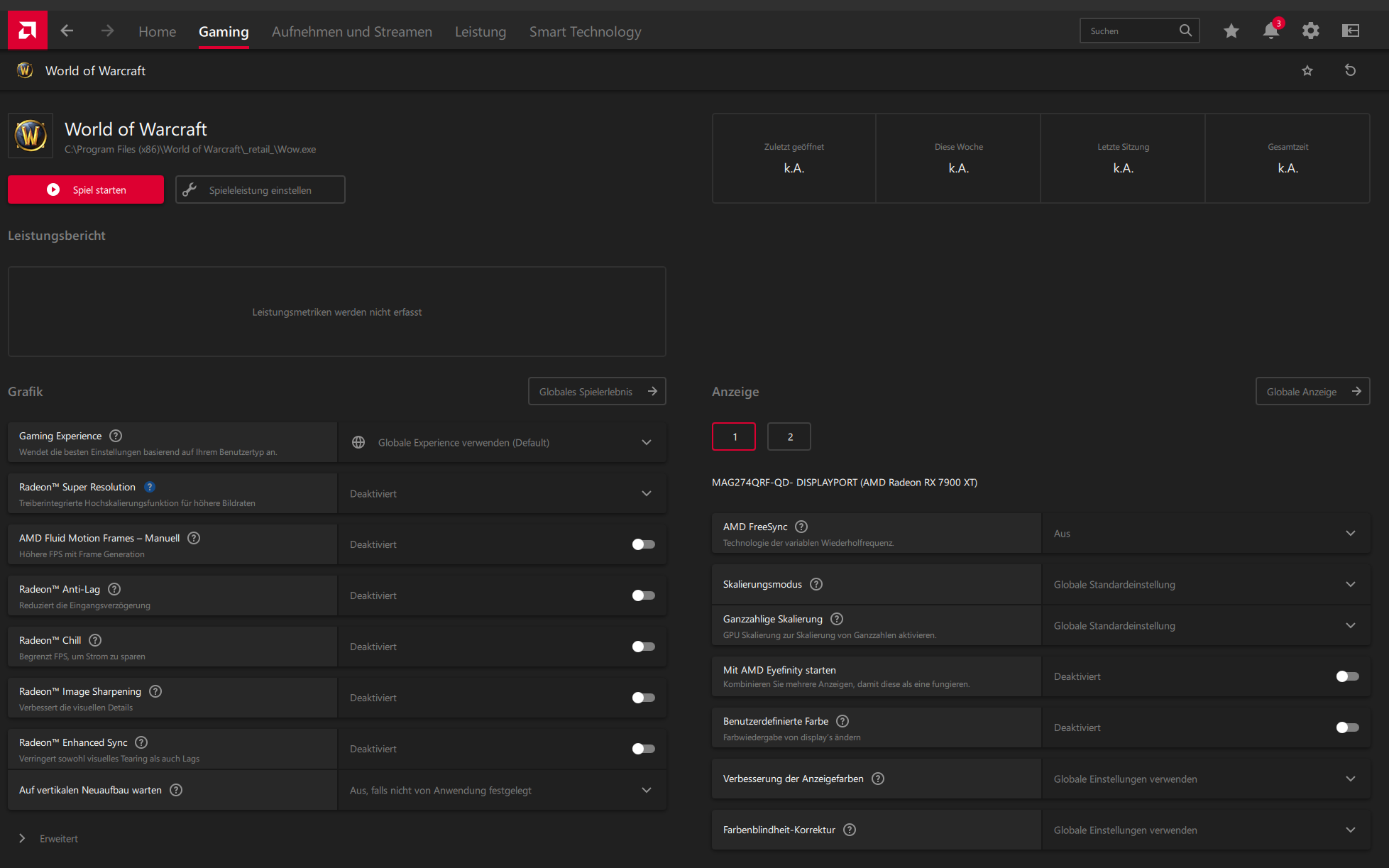Viewport: 1389px width, 868px height.
Task: Open Radeon Super Resolution help icon
Action: pyautogui.click(x=150, y=487)
